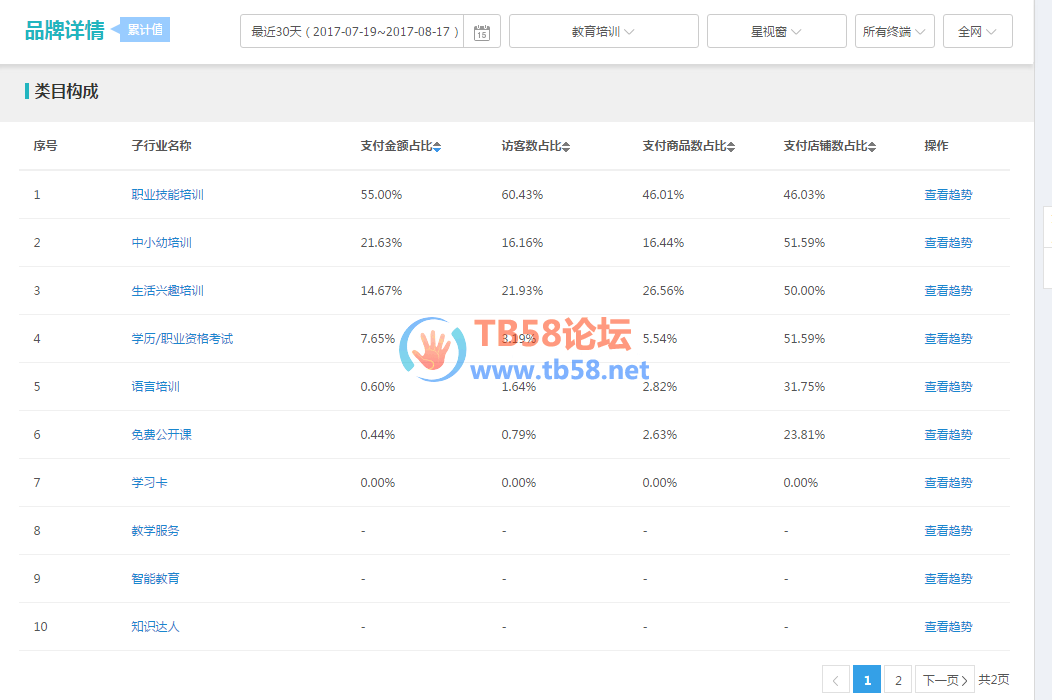Open 职业技能培训 sub-industry link
This screenshot has height=700, width=1052.
[167, 195]
